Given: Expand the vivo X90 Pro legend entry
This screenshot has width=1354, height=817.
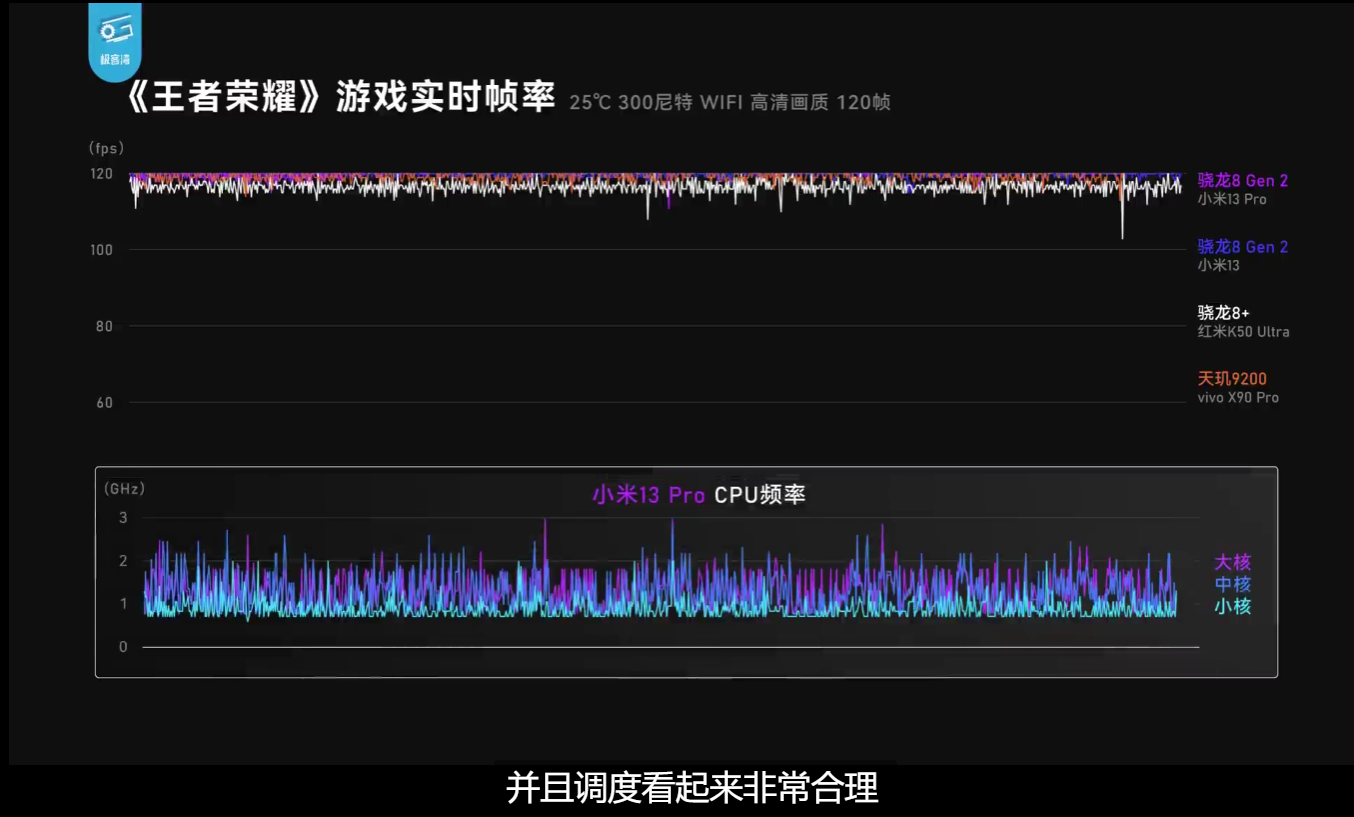Looking at the screenshot, I should pos(1240,397).
